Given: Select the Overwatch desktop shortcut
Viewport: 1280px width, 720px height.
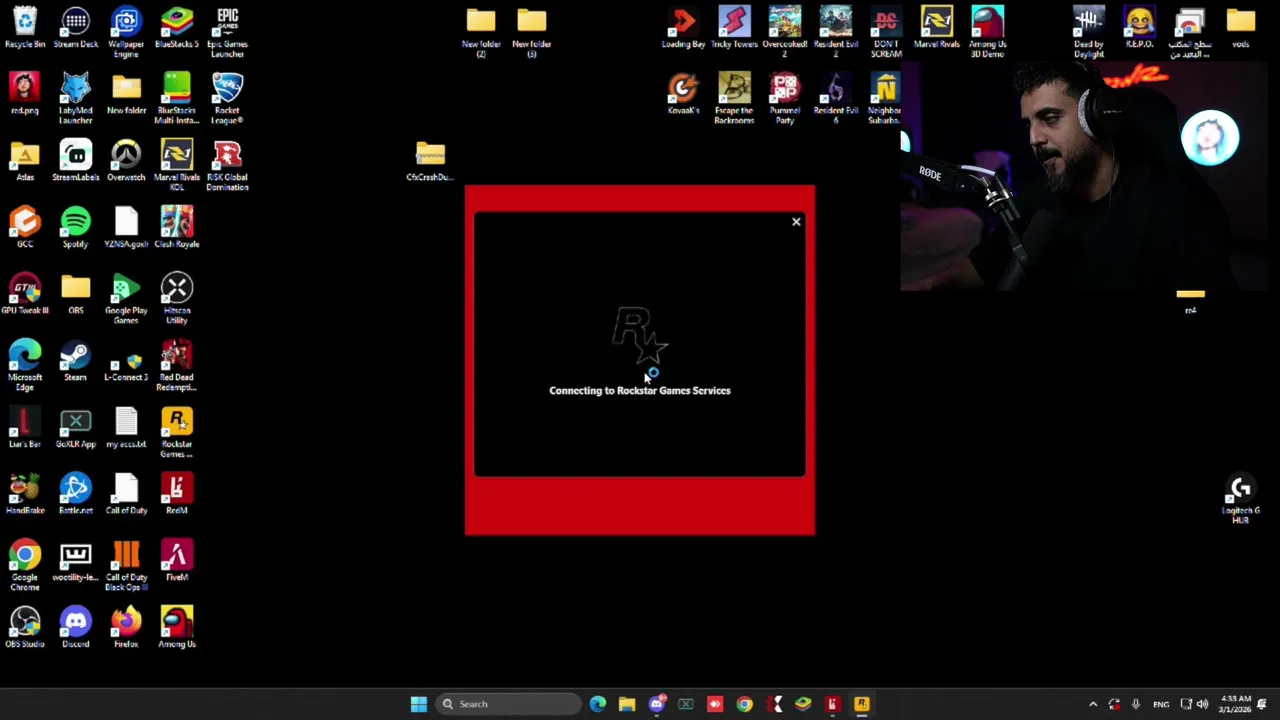Looking at the screenshot, I should tap(126, 161).
